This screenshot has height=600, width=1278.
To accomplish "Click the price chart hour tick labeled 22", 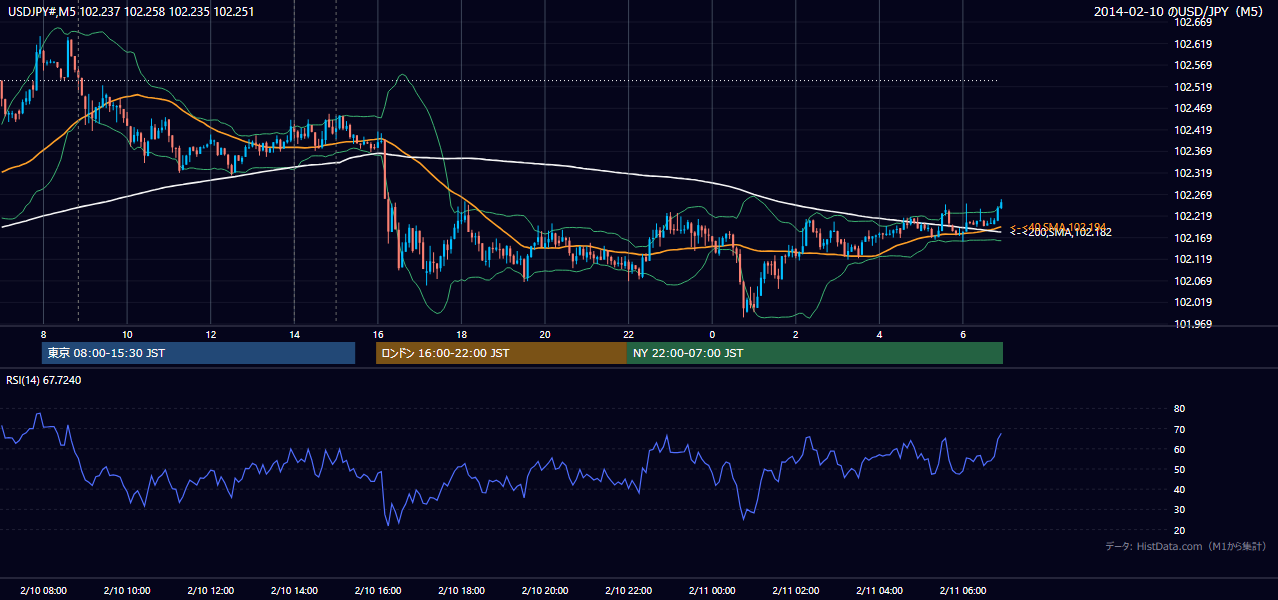I will click(x=628, y=333).
